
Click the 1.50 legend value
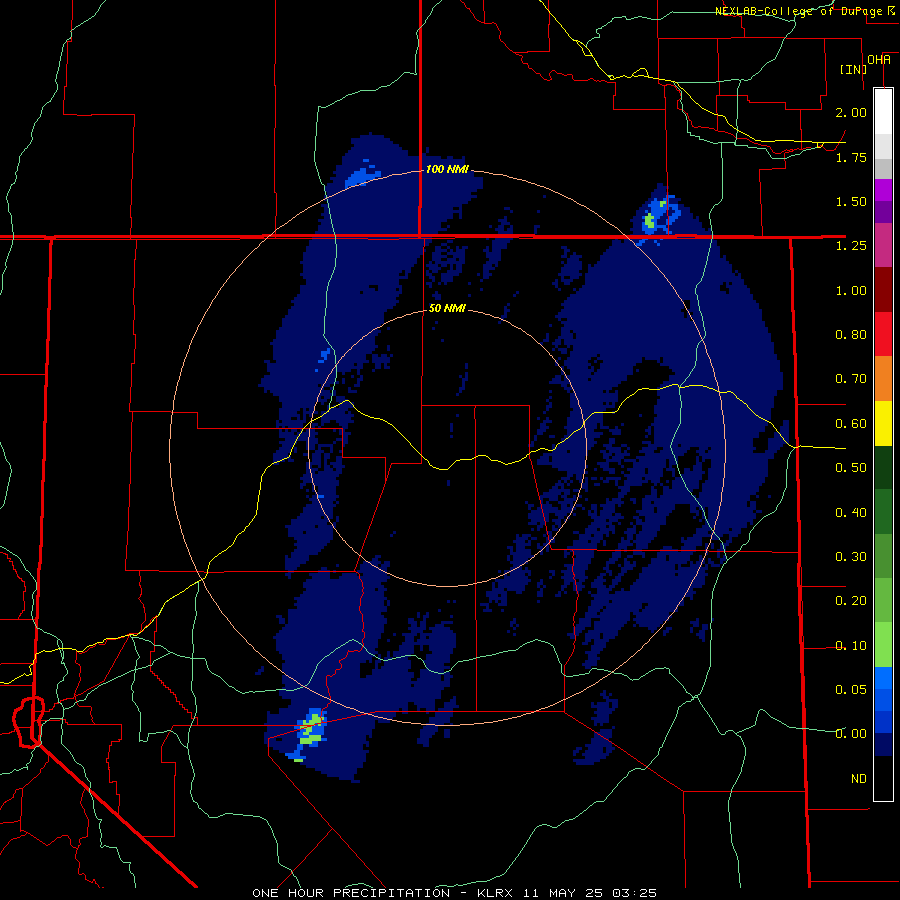pyautogui.click(x=851, y=201)
